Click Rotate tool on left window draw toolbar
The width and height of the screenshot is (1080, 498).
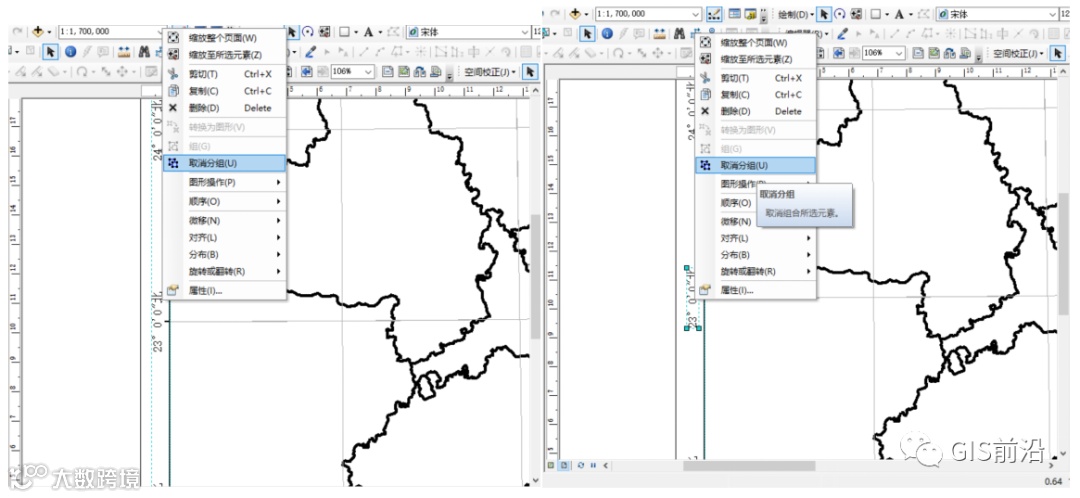coord(308,32)
